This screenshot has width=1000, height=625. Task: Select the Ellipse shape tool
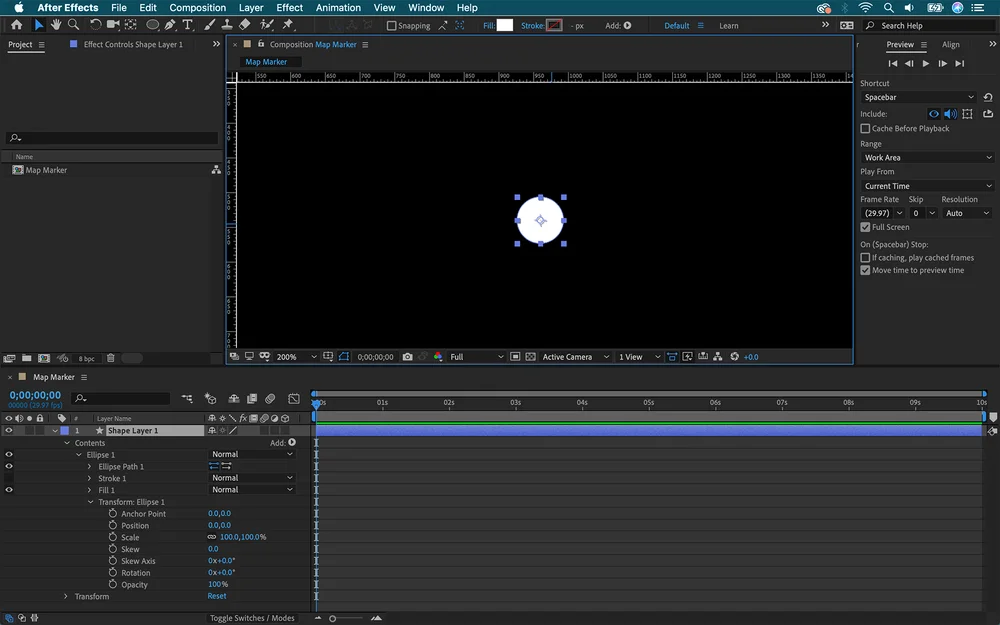[153, 25]
